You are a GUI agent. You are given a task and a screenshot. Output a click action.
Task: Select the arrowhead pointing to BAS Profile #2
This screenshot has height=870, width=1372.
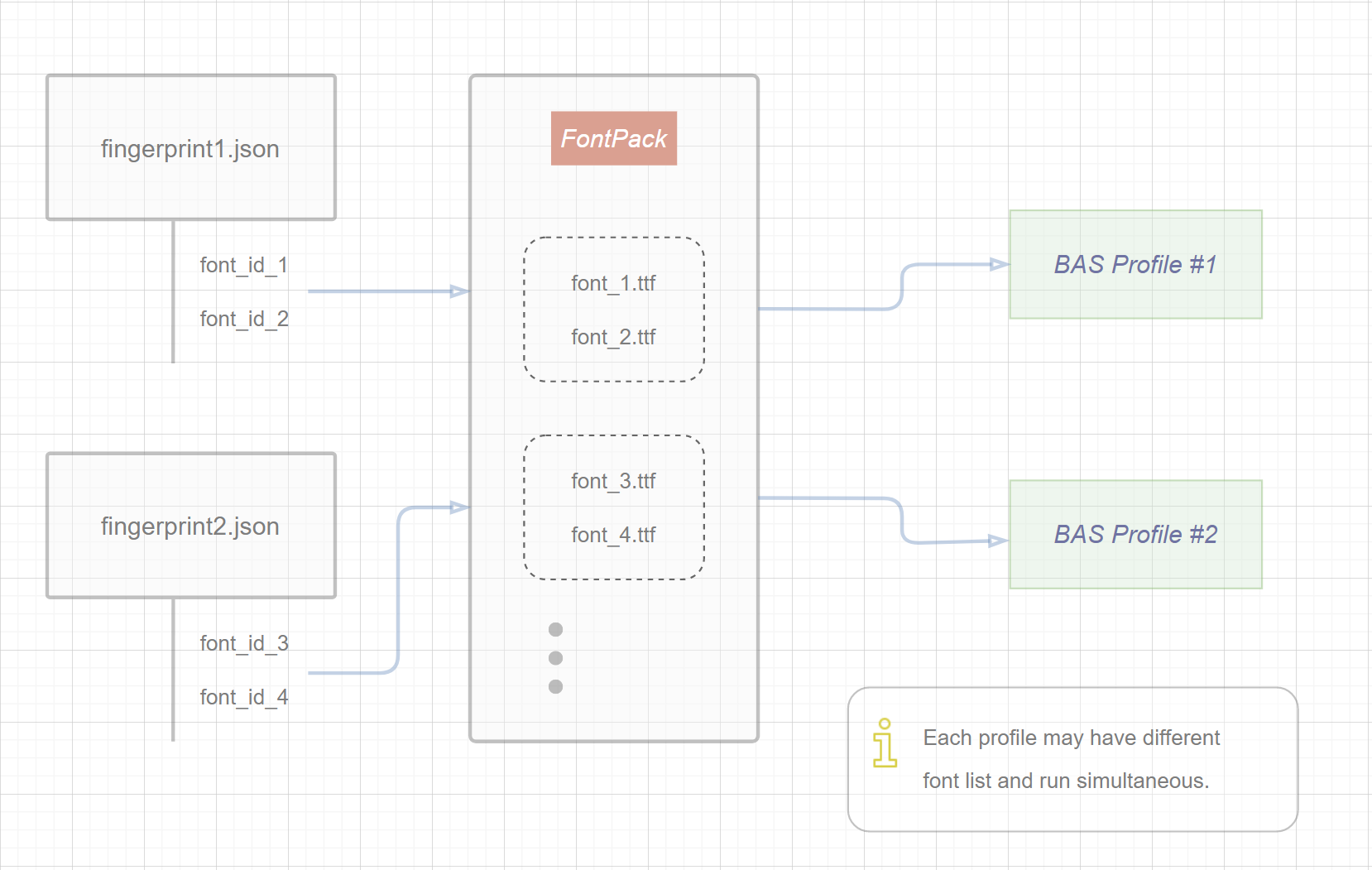coord(998,541)
